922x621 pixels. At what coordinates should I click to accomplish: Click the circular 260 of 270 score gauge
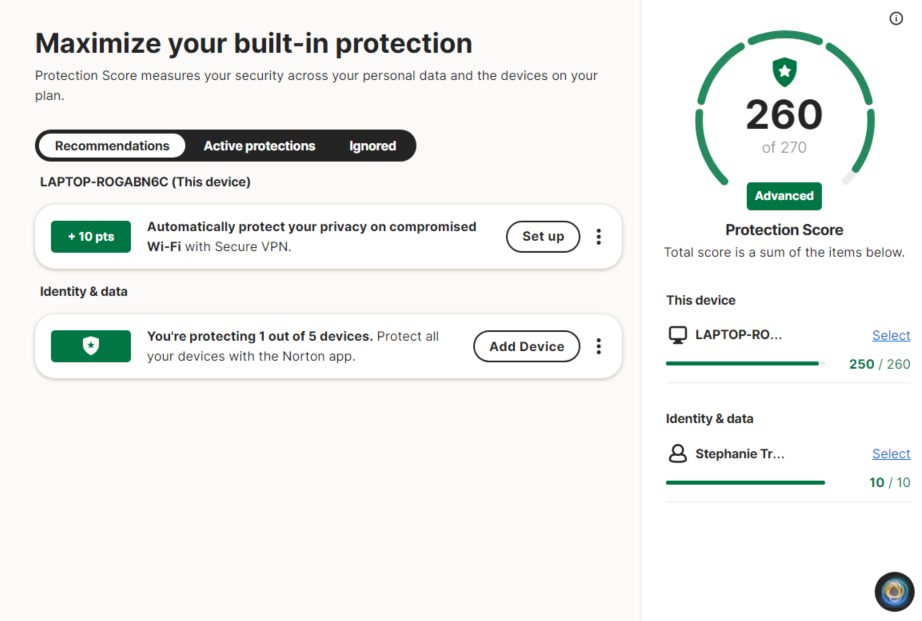pos(784,115)
